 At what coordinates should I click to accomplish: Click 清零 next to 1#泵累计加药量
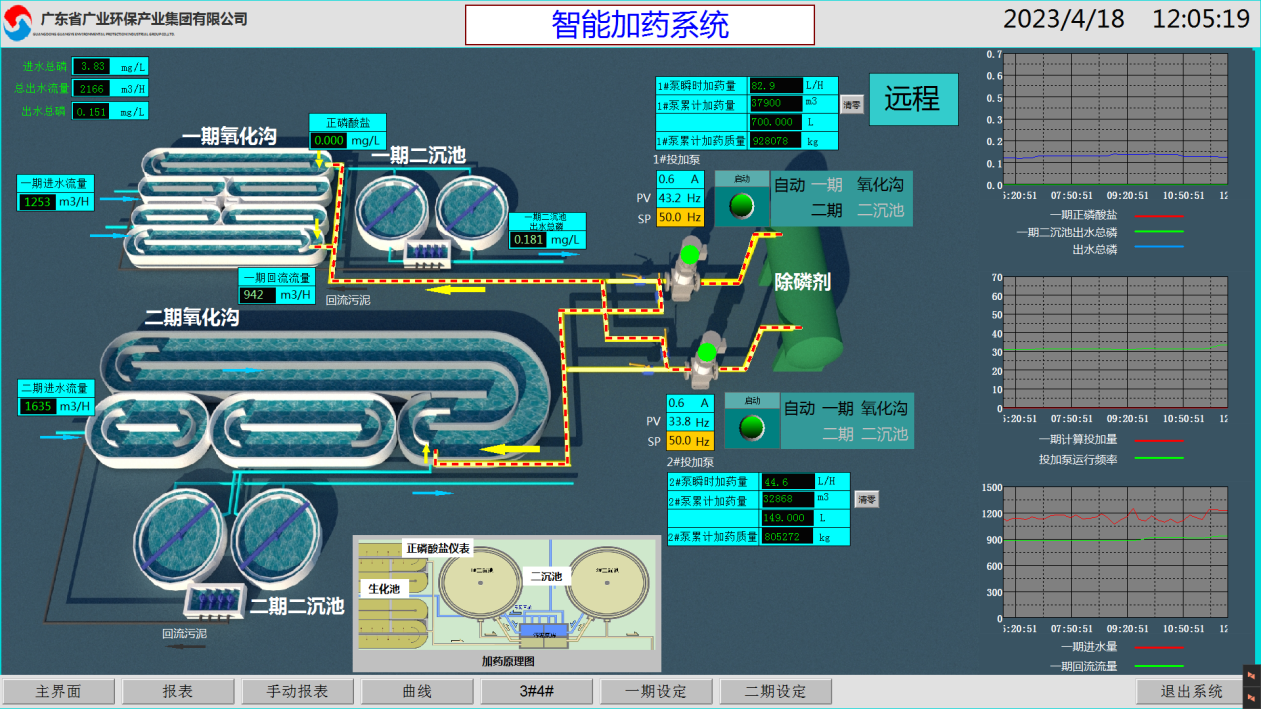coord(851,103)
